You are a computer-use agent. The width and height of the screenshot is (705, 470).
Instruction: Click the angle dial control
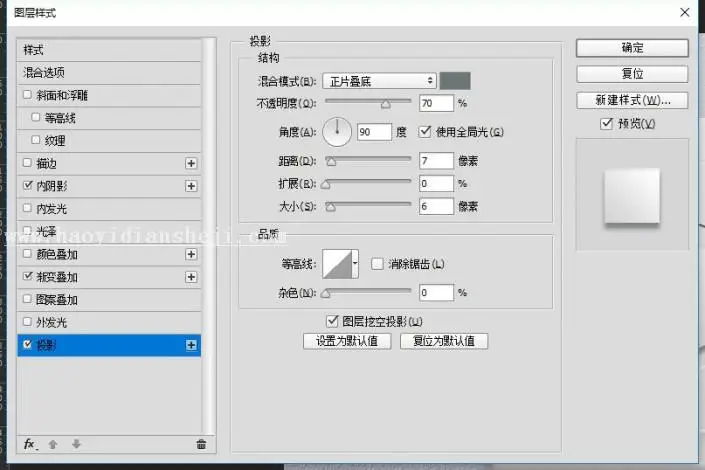point(337,132)
